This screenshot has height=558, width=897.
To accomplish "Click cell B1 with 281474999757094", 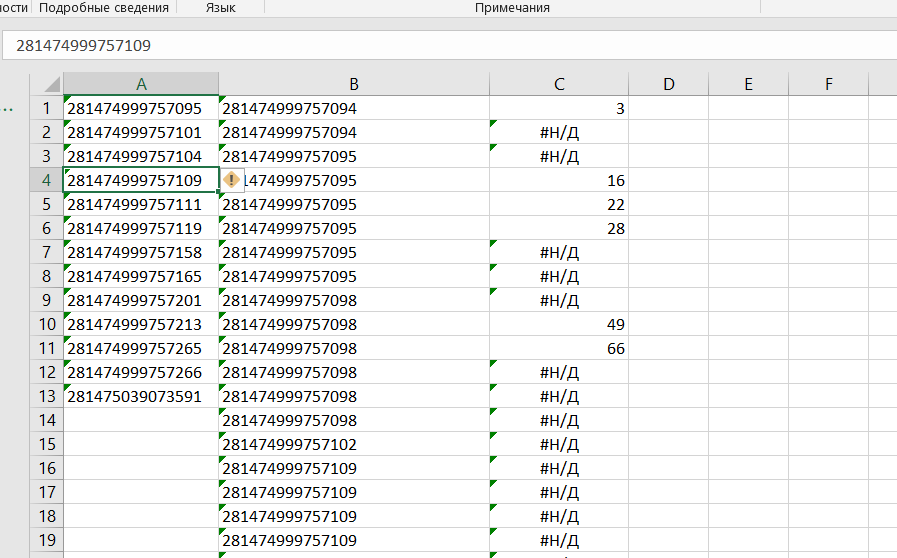I will coord(354,108).
